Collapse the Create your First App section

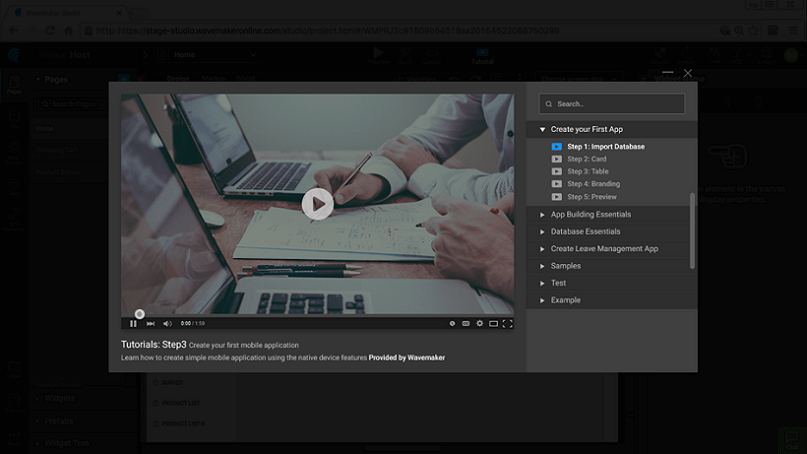(542, 129)
